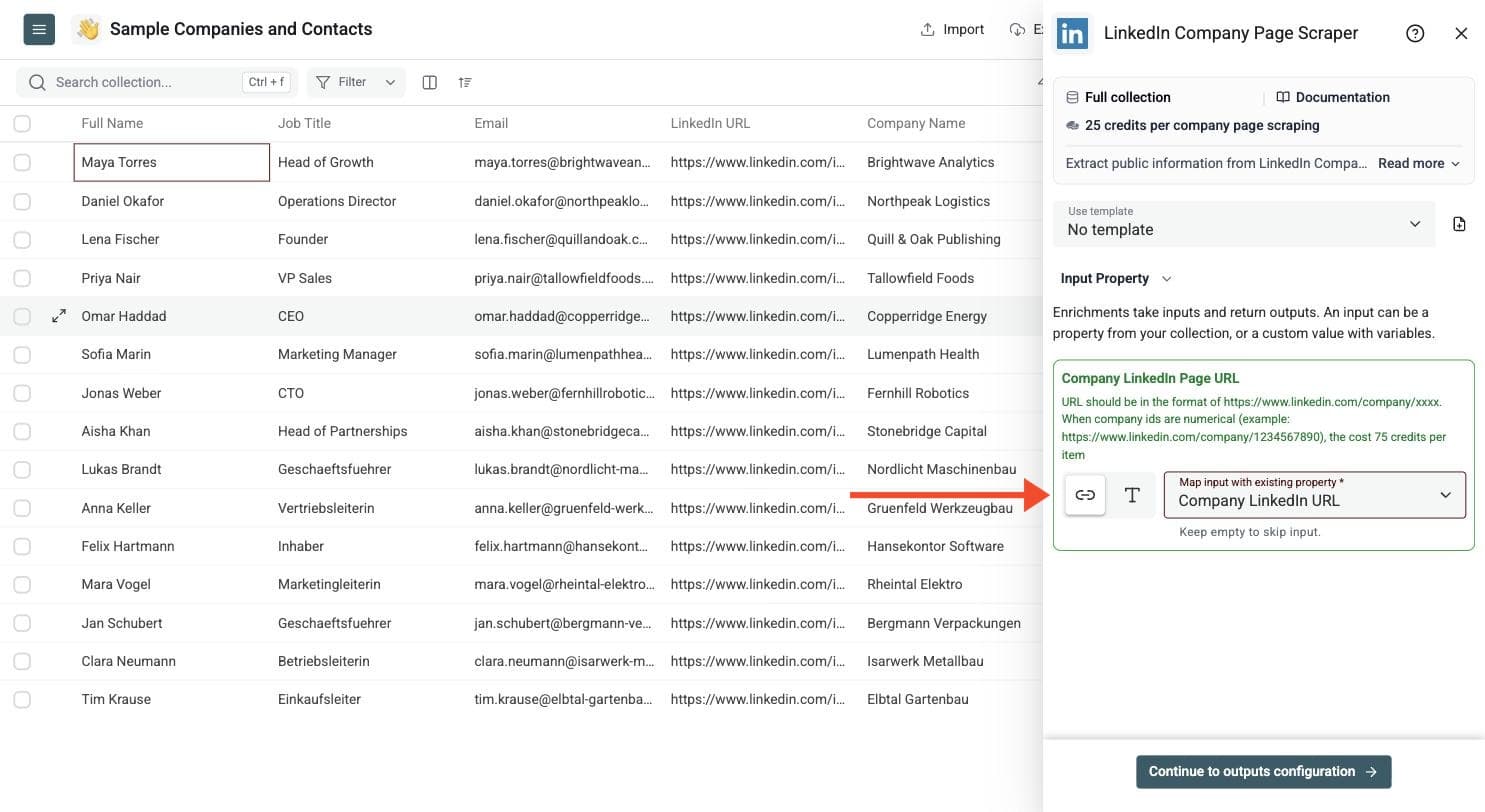Open the Use template dropdown
Screen dimensions: 1485x812
click(1244, 224)
